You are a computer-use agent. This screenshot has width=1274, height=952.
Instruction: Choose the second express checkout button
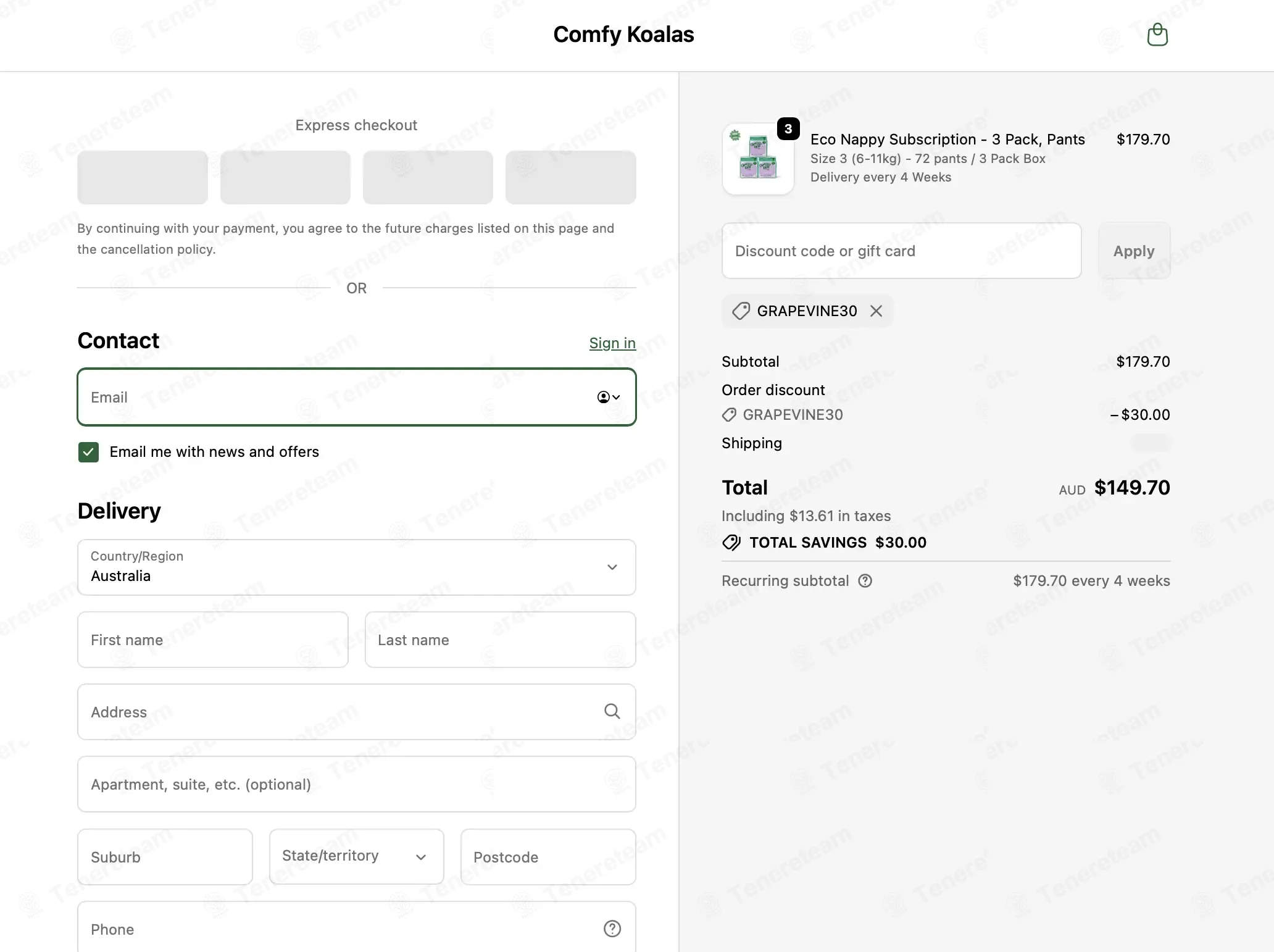coord(285,177)
